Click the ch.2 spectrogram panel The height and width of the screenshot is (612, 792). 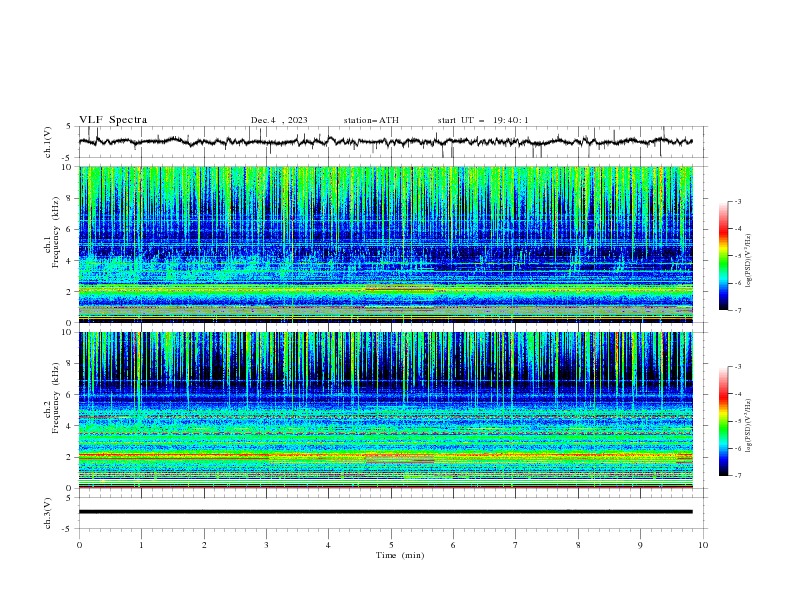pyautogui.click(x=385, y=410)
